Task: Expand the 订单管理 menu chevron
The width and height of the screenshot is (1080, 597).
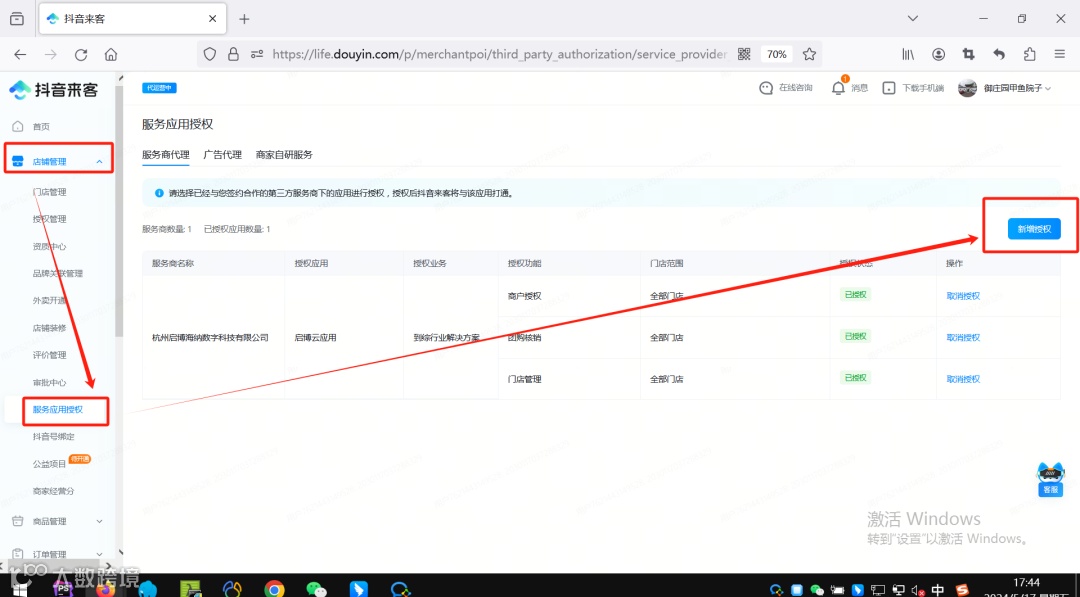Action: click(99, 554)
